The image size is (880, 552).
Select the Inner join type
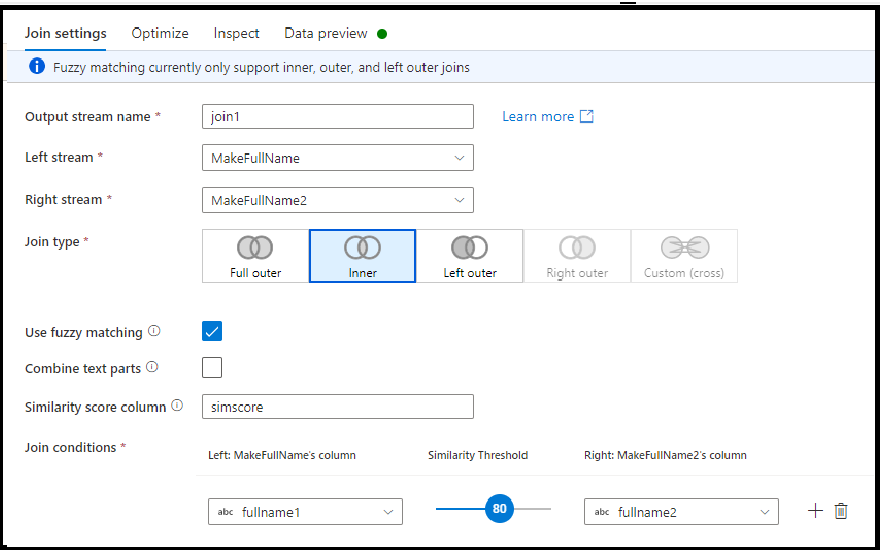click(x=363, y=256)
